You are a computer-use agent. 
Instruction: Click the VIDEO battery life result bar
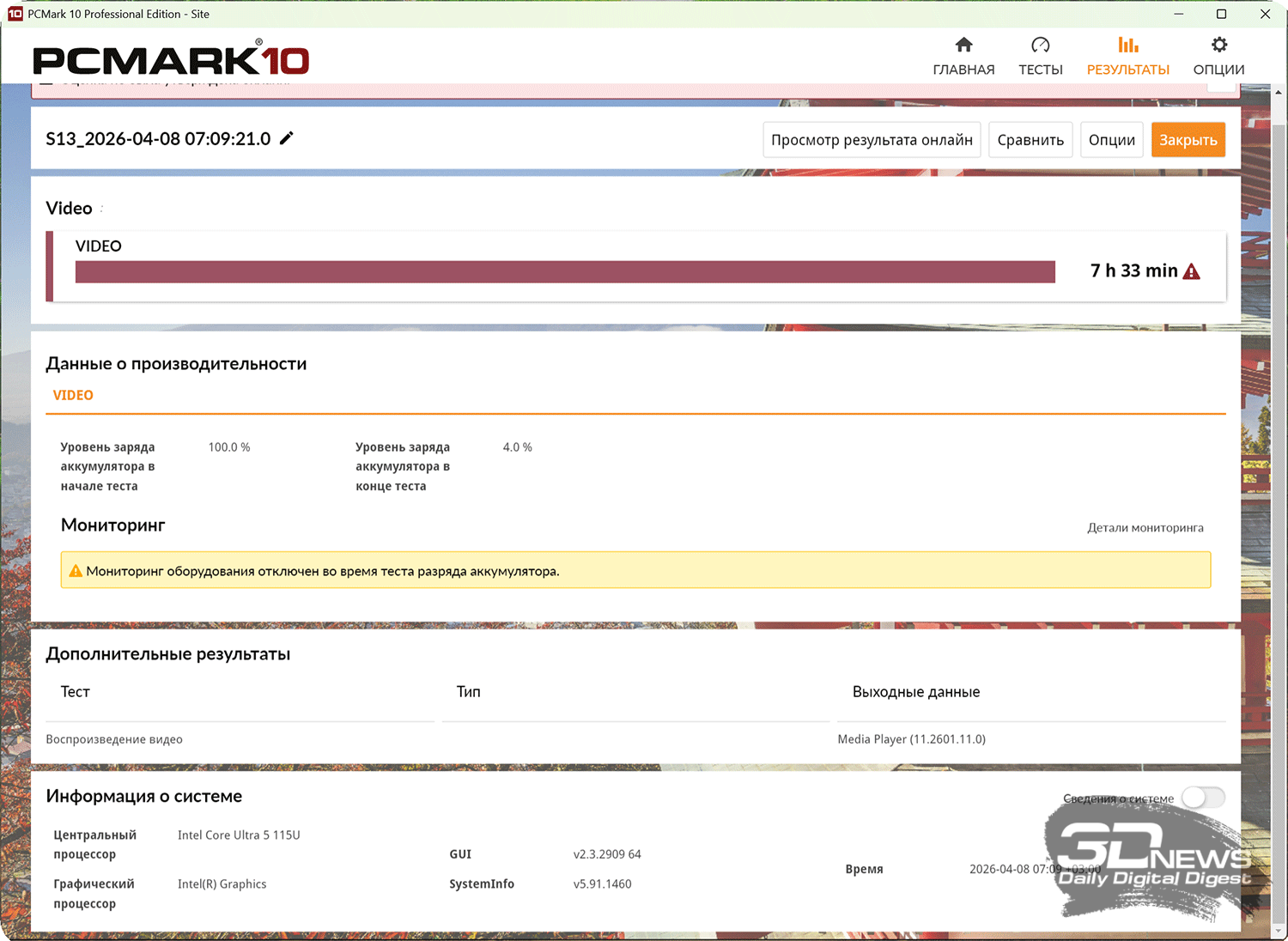pyautogui.click(x=565, y=272)
